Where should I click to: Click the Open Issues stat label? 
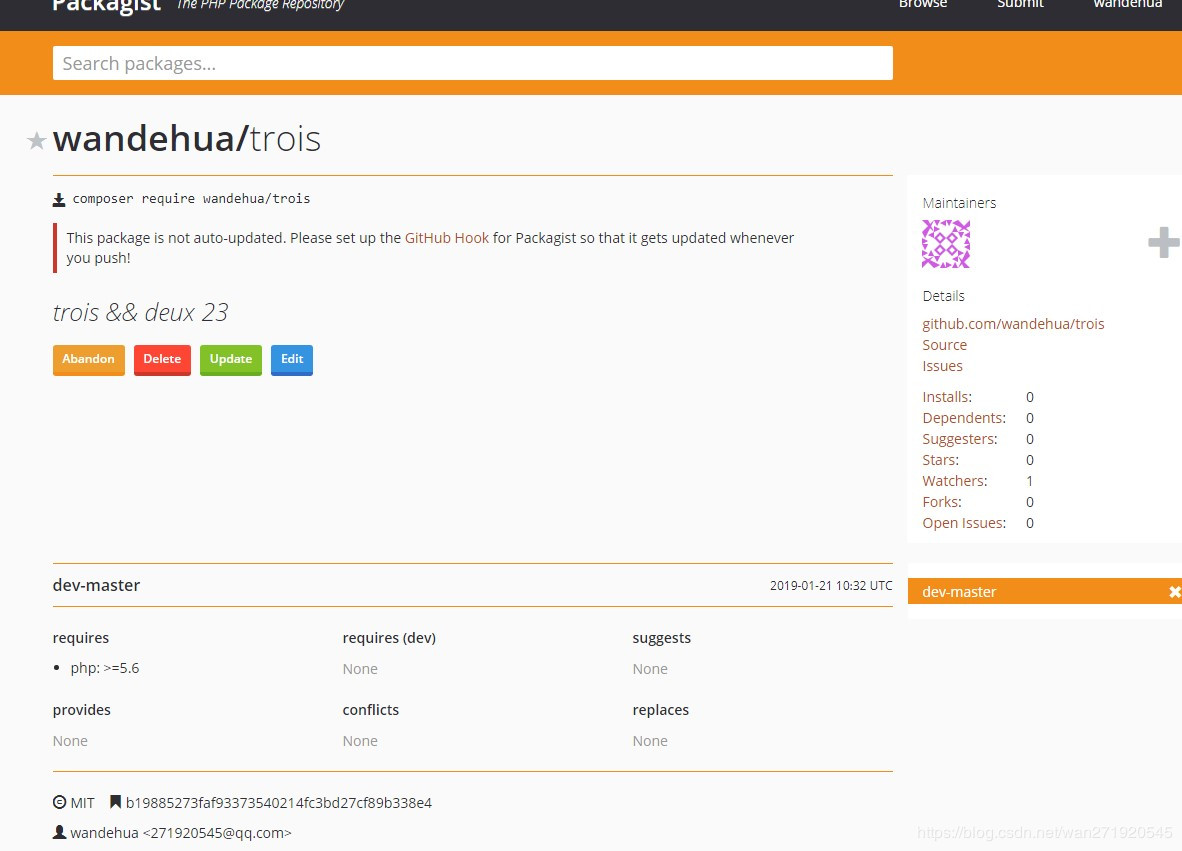pyautogui.click(x=964, y=524)
